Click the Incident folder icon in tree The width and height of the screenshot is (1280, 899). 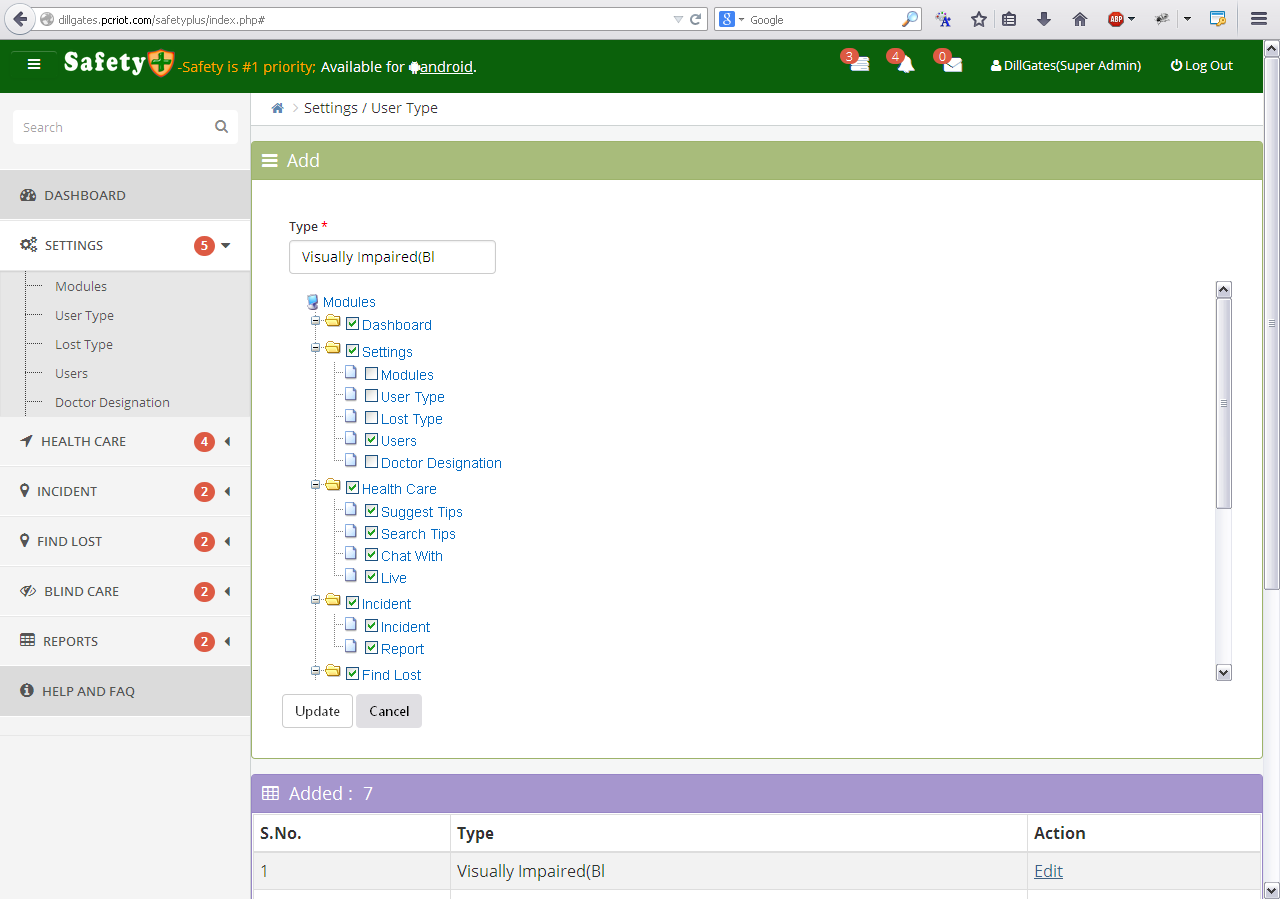tap(333, 600)
